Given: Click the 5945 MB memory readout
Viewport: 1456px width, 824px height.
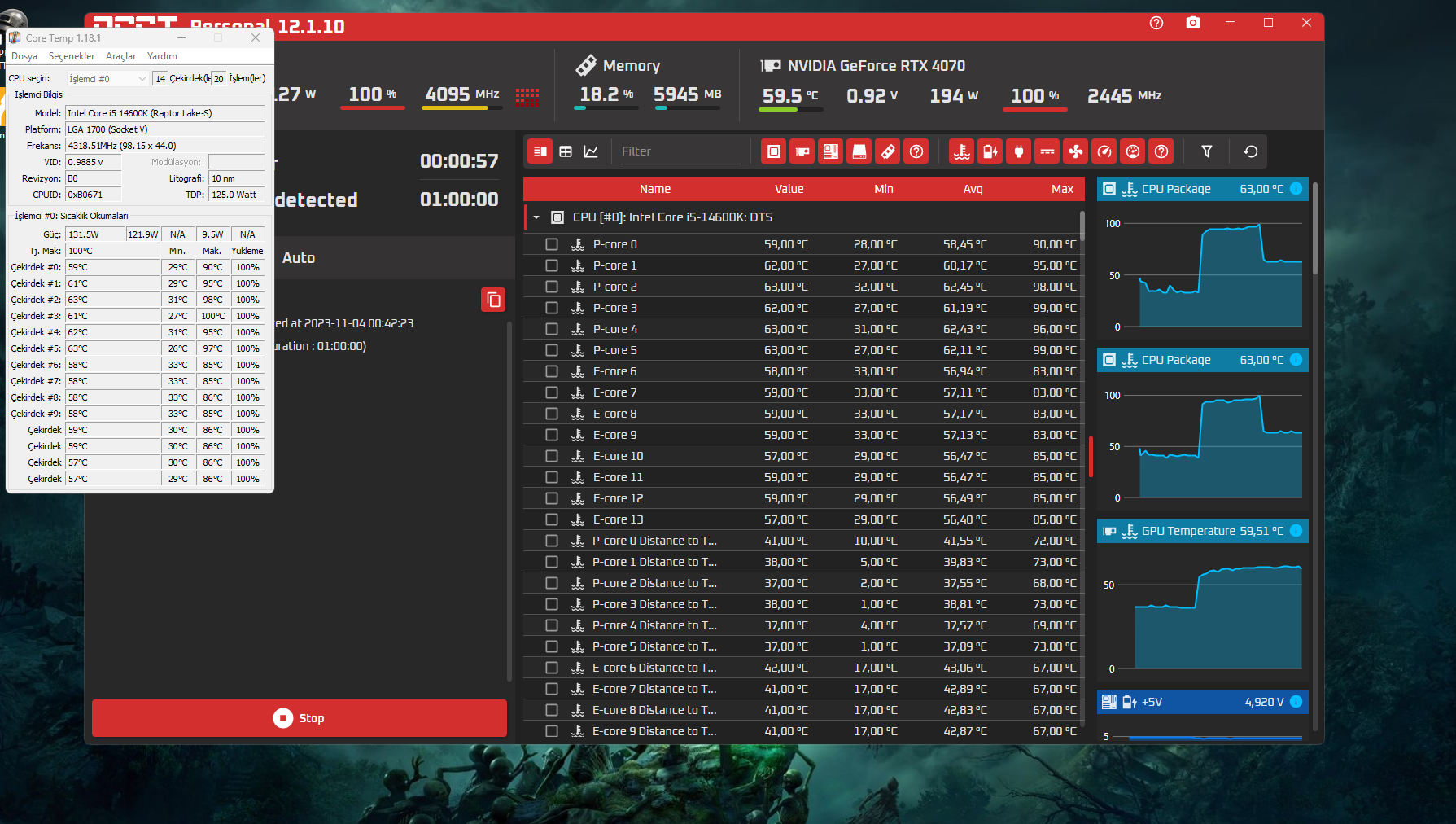Looking at the screenshot, I should [688, 94].
